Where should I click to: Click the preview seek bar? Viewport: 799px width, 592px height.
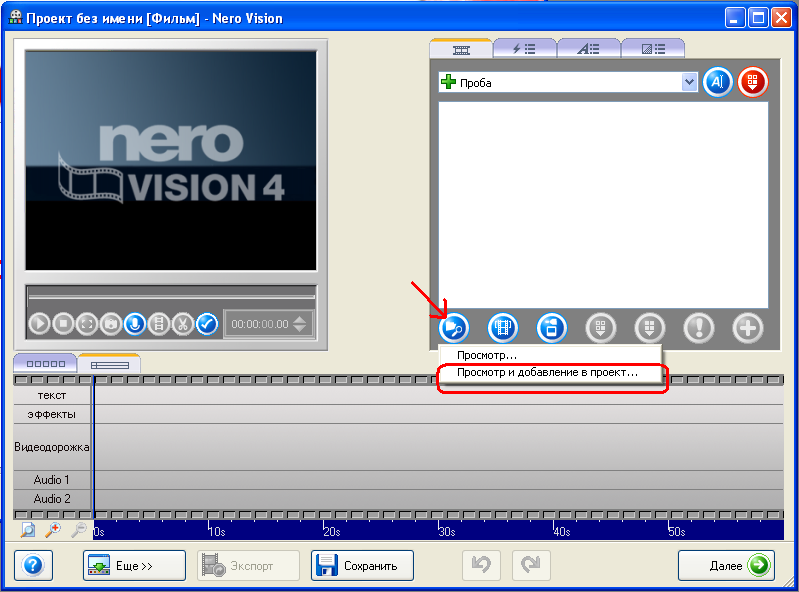pyautogui.click(x=171, y=295)
